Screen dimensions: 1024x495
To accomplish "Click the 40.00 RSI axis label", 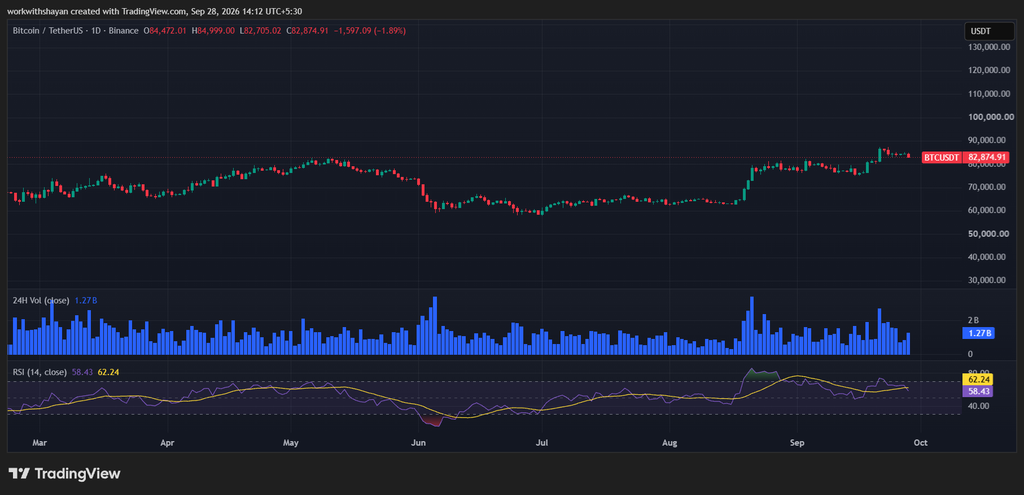I will 977,406.
